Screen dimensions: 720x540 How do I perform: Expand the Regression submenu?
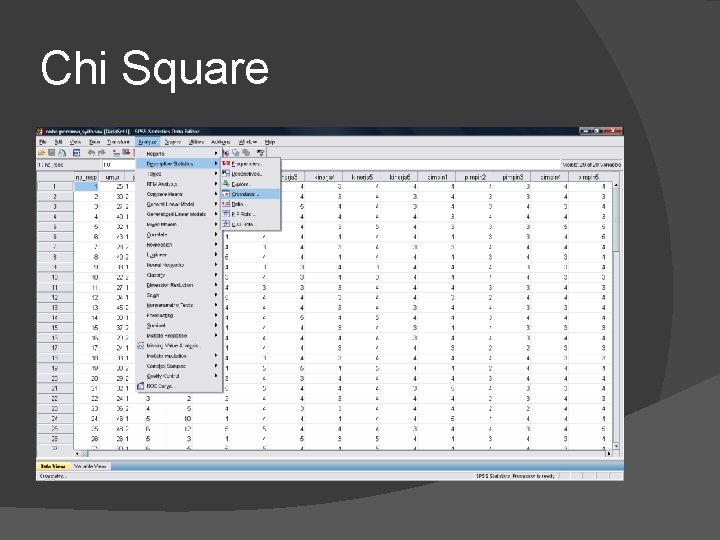[179, 244]
